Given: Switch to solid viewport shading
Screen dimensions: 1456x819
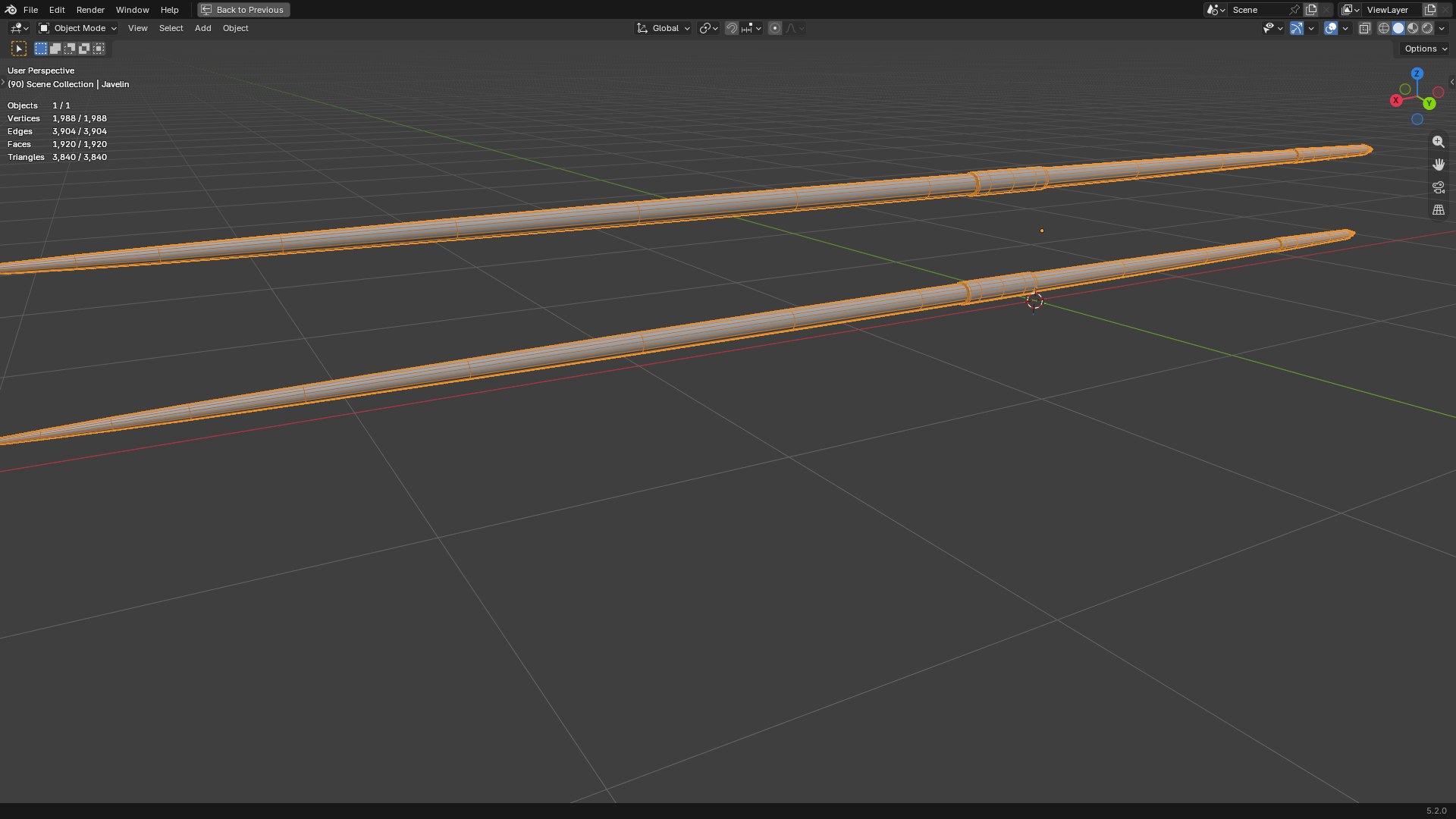Looking at the screenshot, I should [x=1398, y=28].
